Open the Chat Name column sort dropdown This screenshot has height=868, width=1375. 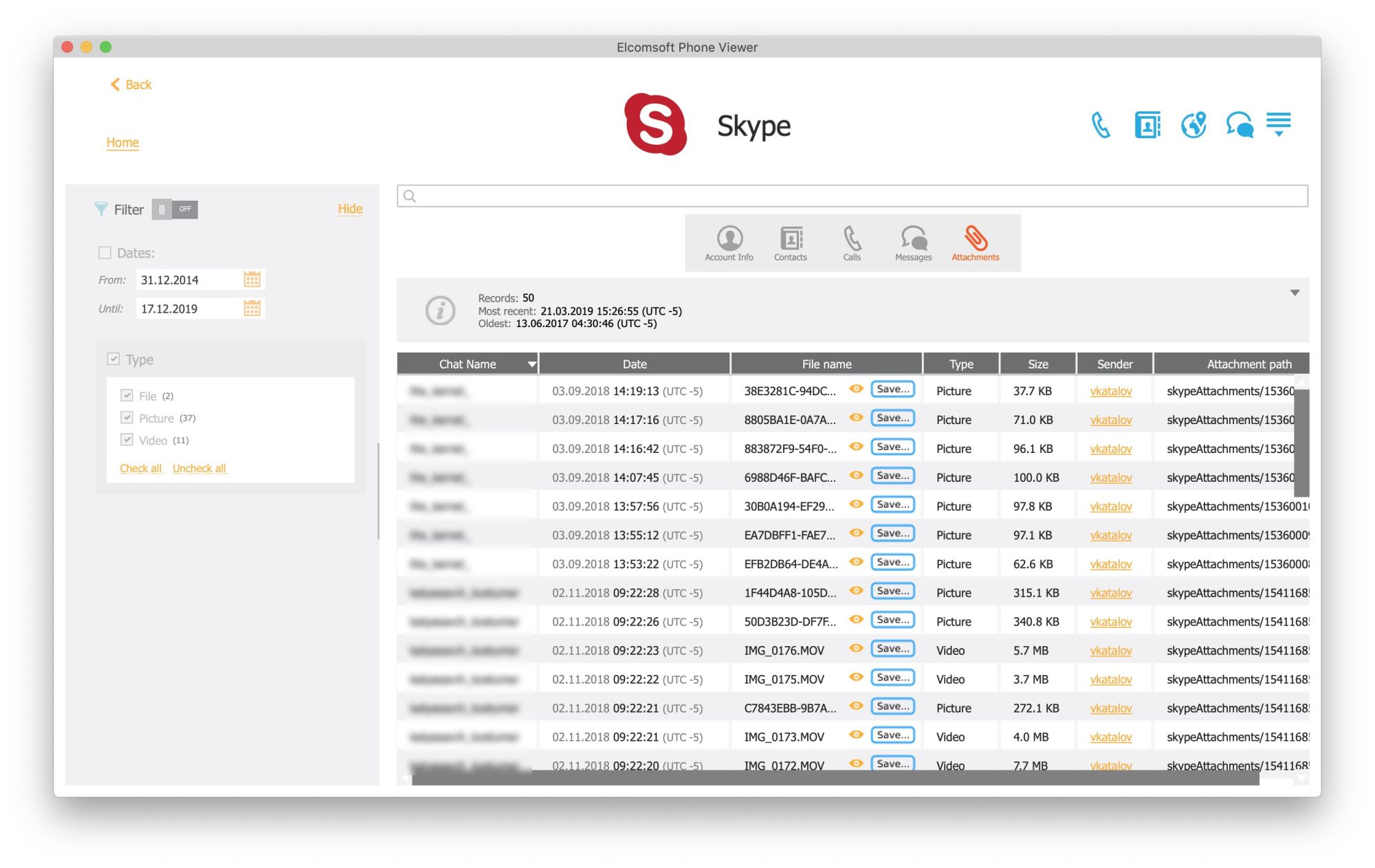pyautogui.click(x=531, y=364)
